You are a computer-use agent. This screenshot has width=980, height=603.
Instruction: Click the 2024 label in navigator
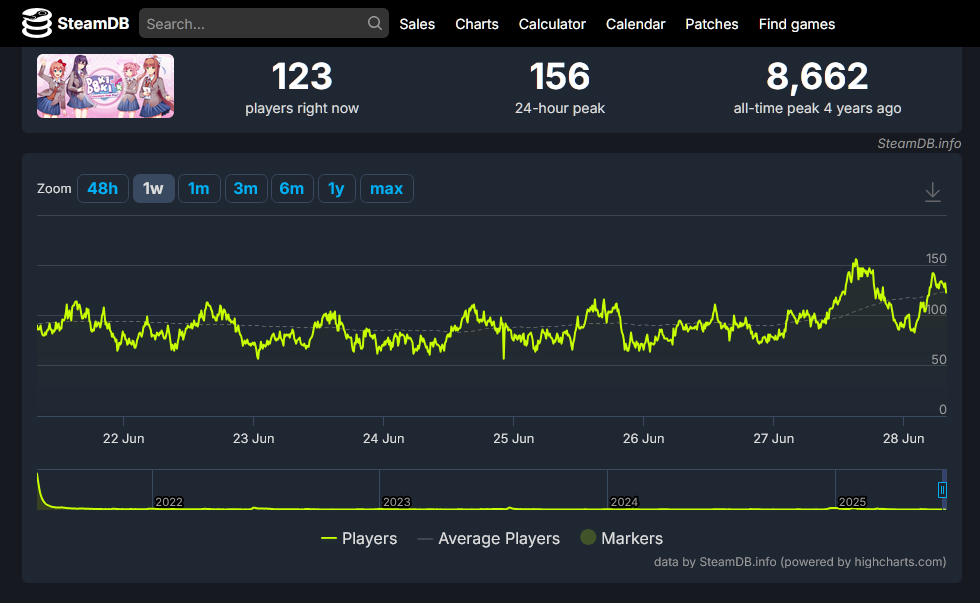click(x=624, y=502)
